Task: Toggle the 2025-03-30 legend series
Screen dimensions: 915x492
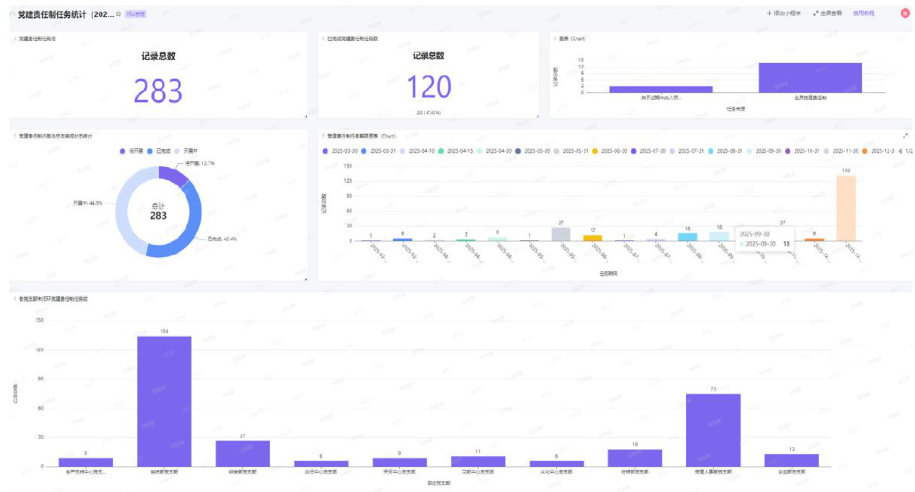Action: pos(343,151)
